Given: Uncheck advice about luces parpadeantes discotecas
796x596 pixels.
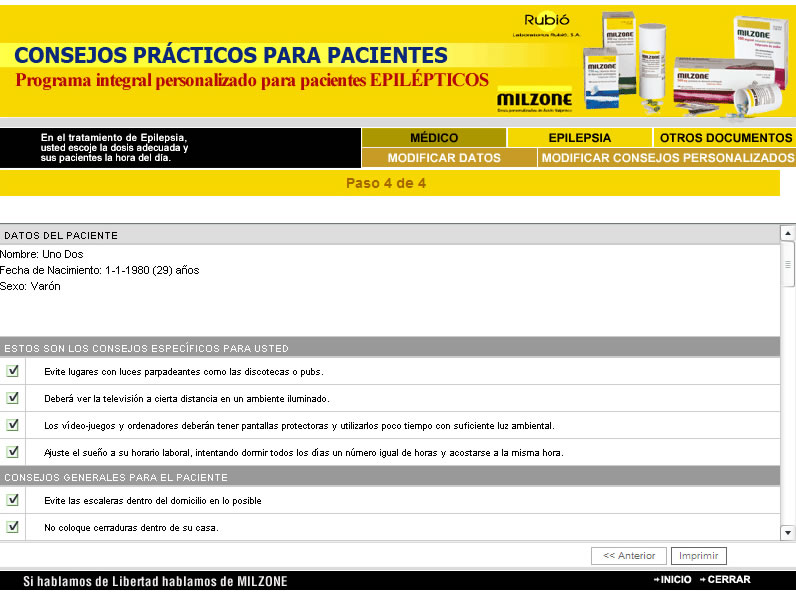Looking at the screenshot, I should [x=13, y=371].
